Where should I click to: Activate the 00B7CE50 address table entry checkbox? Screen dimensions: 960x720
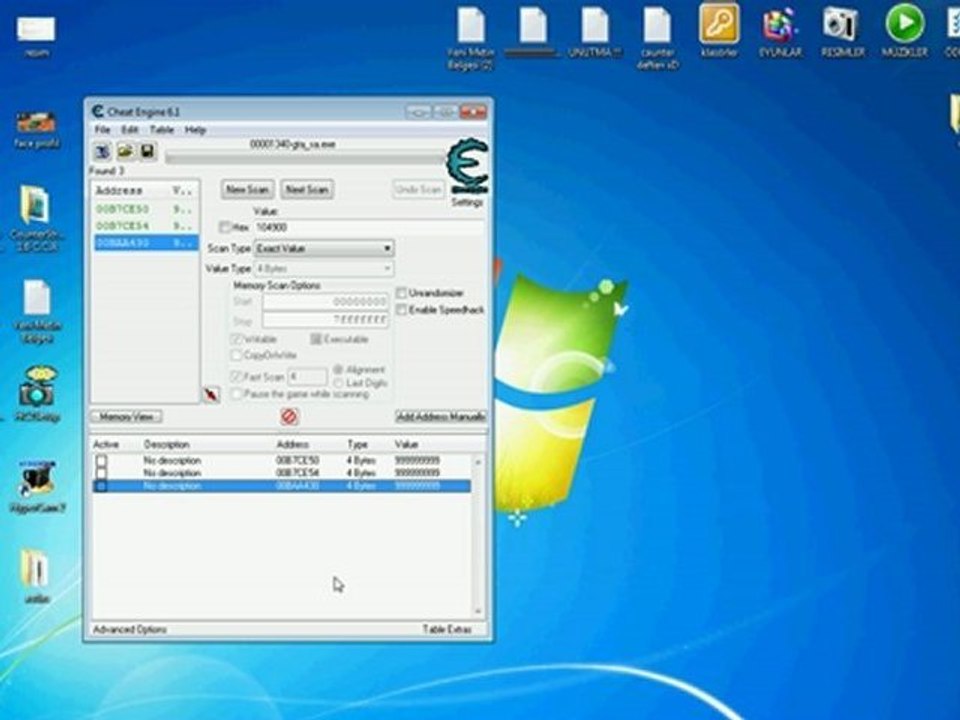(x=101, y=460)
